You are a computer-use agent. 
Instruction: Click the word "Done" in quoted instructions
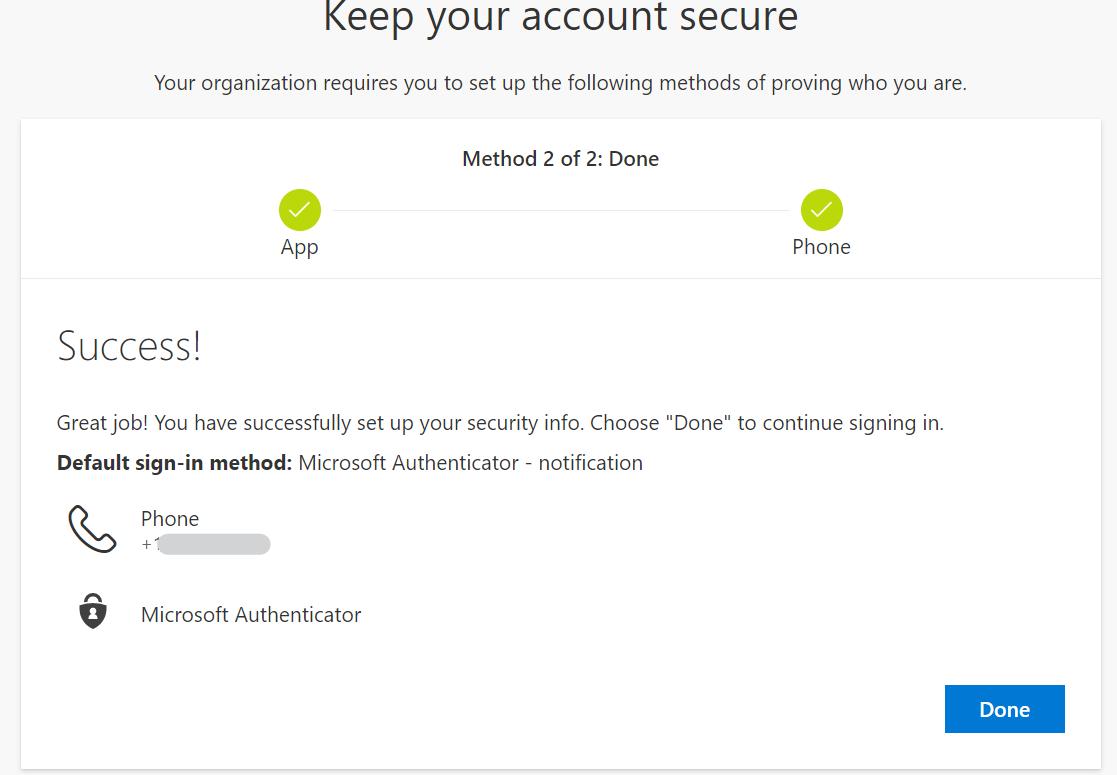click(x=698, y=423)
